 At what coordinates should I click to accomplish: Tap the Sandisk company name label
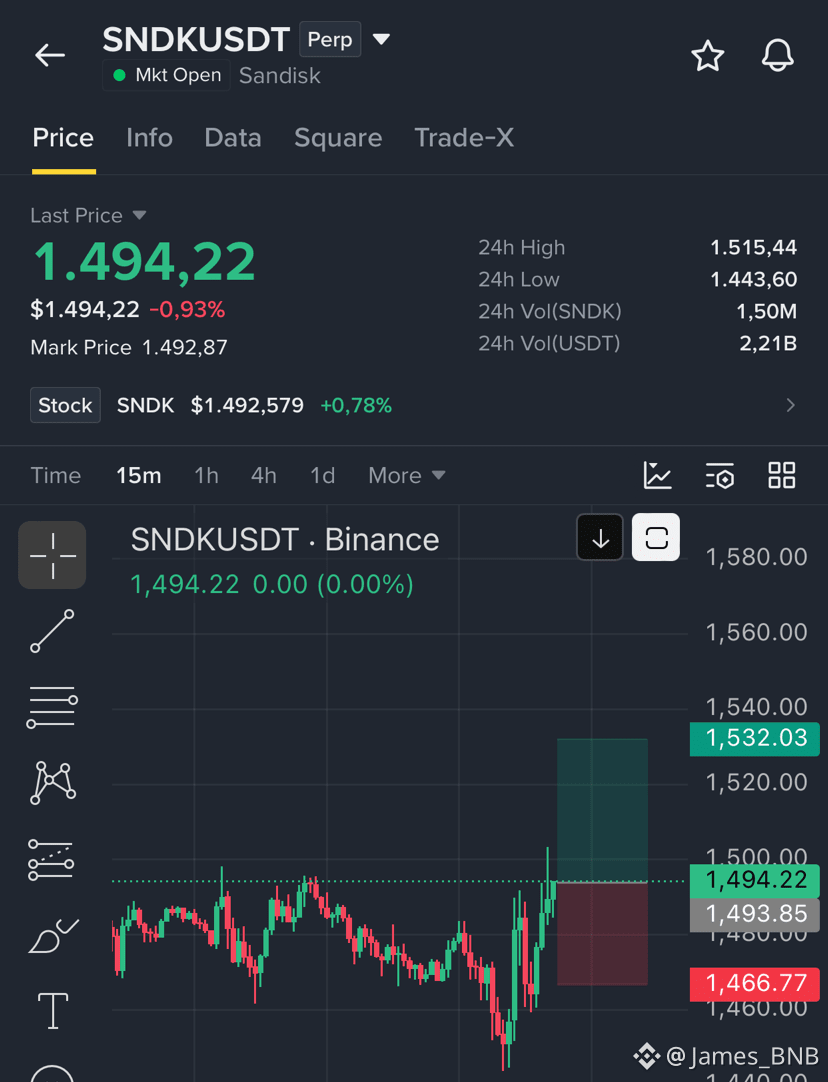coord(279,75)
